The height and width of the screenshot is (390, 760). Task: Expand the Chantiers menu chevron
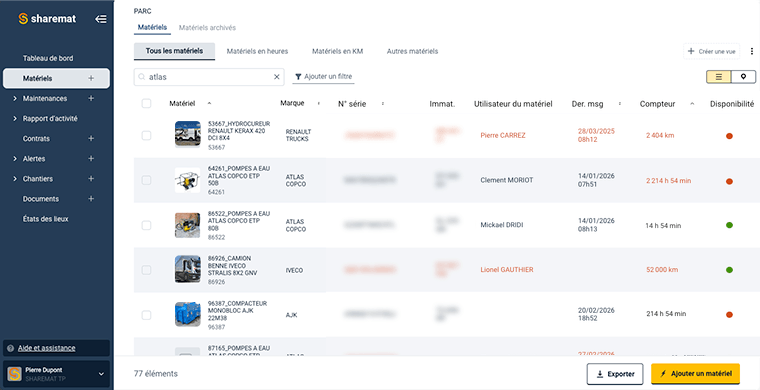pos(15,179)
